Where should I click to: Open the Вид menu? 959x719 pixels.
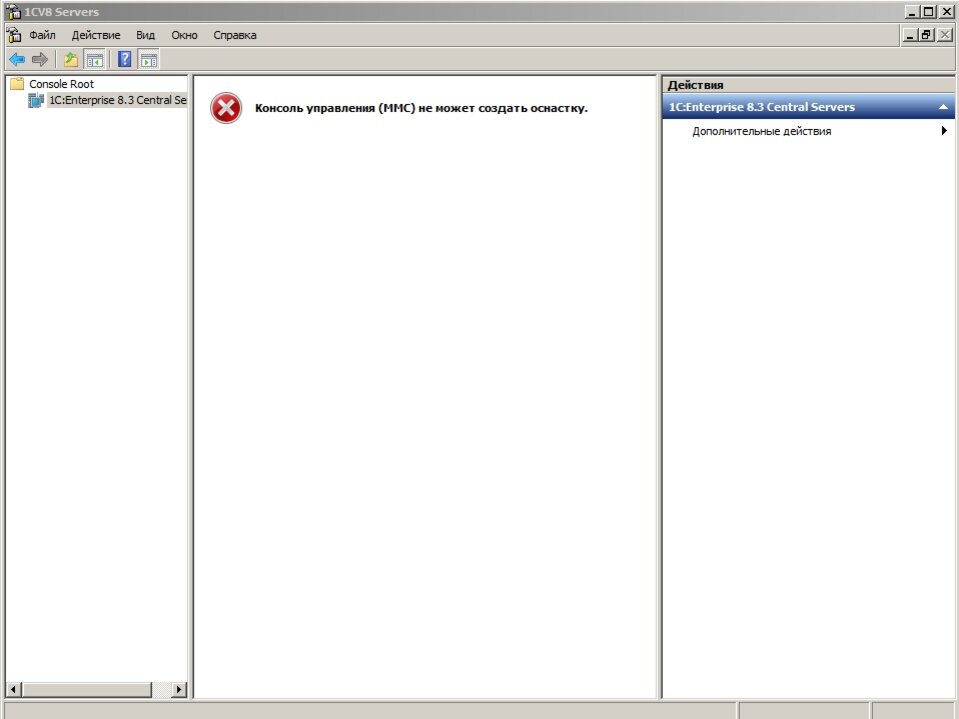click(x=146, y=35)
